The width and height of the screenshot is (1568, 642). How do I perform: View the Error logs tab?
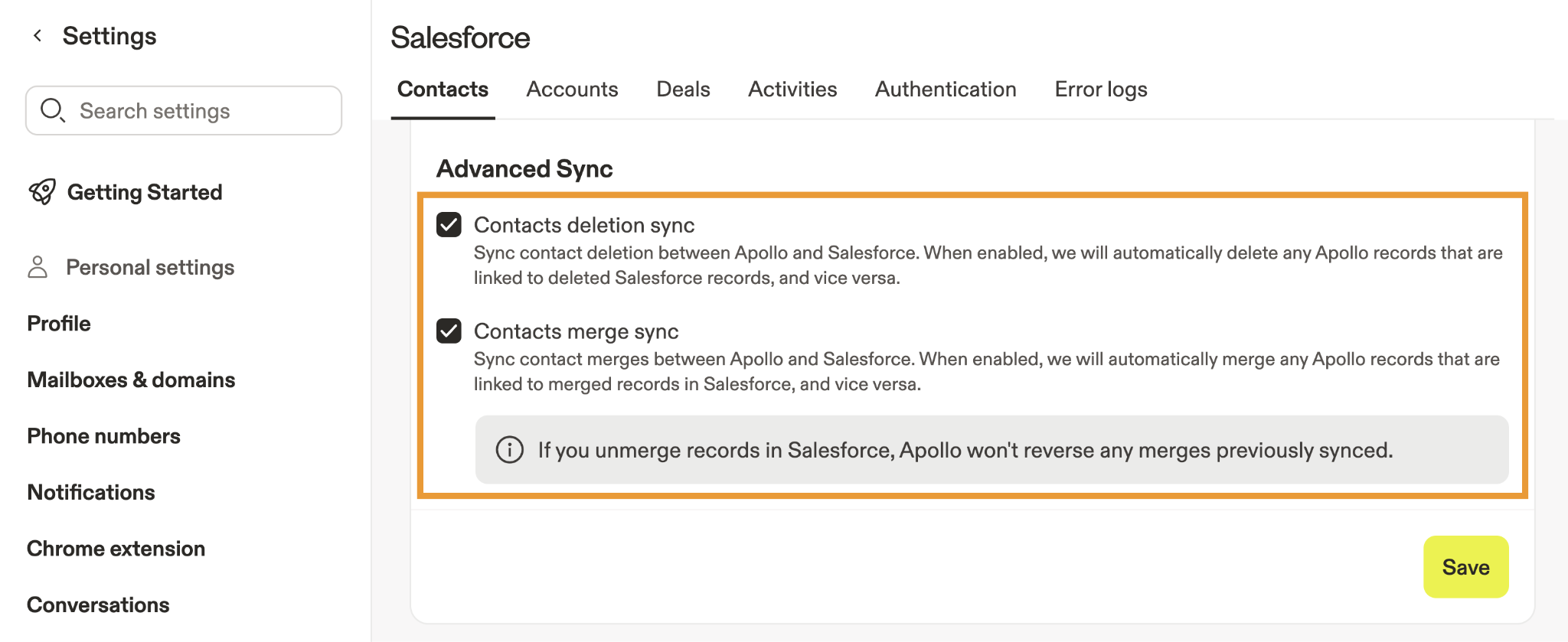[x=1101, y=90]
